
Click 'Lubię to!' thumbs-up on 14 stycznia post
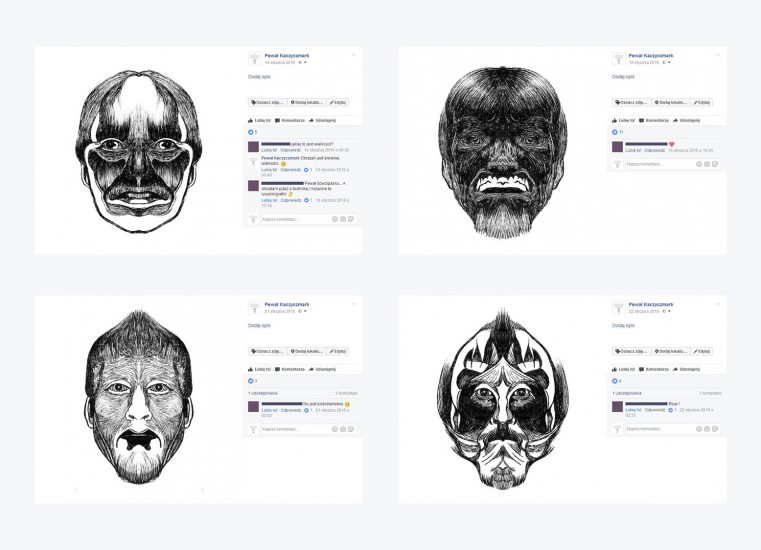click(x=259, y=120)
